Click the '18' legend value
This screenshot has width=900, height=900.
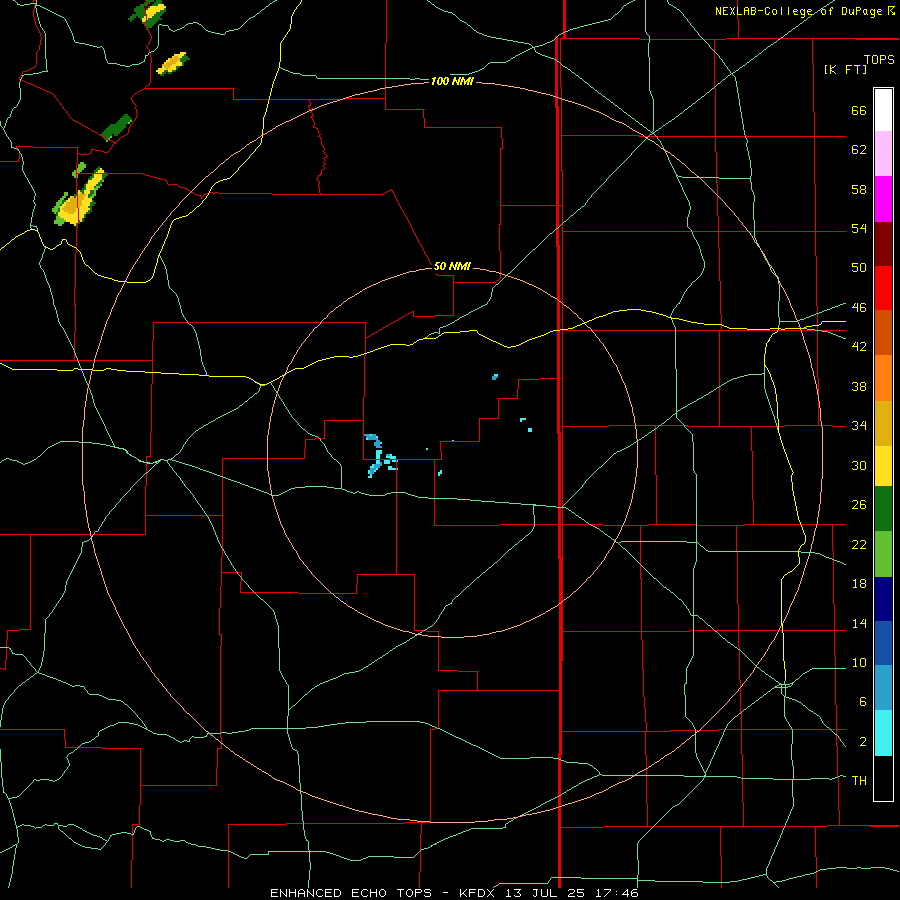tap(859, 584)
